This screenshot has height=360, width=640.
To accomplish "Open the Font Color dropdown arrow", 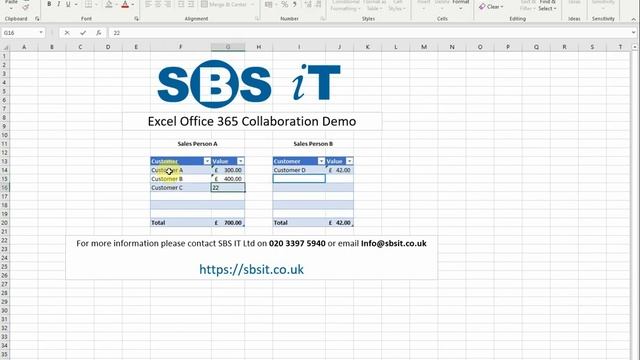I will coord(133,4).
